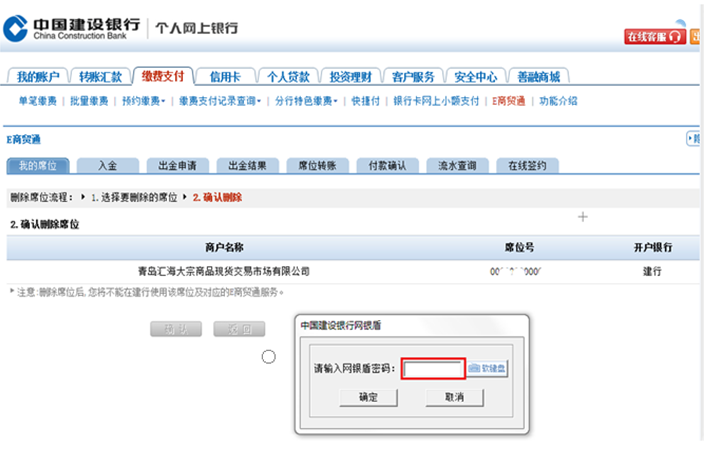
Task: Open the 信用卡 tab
Action: pos(225,77)
